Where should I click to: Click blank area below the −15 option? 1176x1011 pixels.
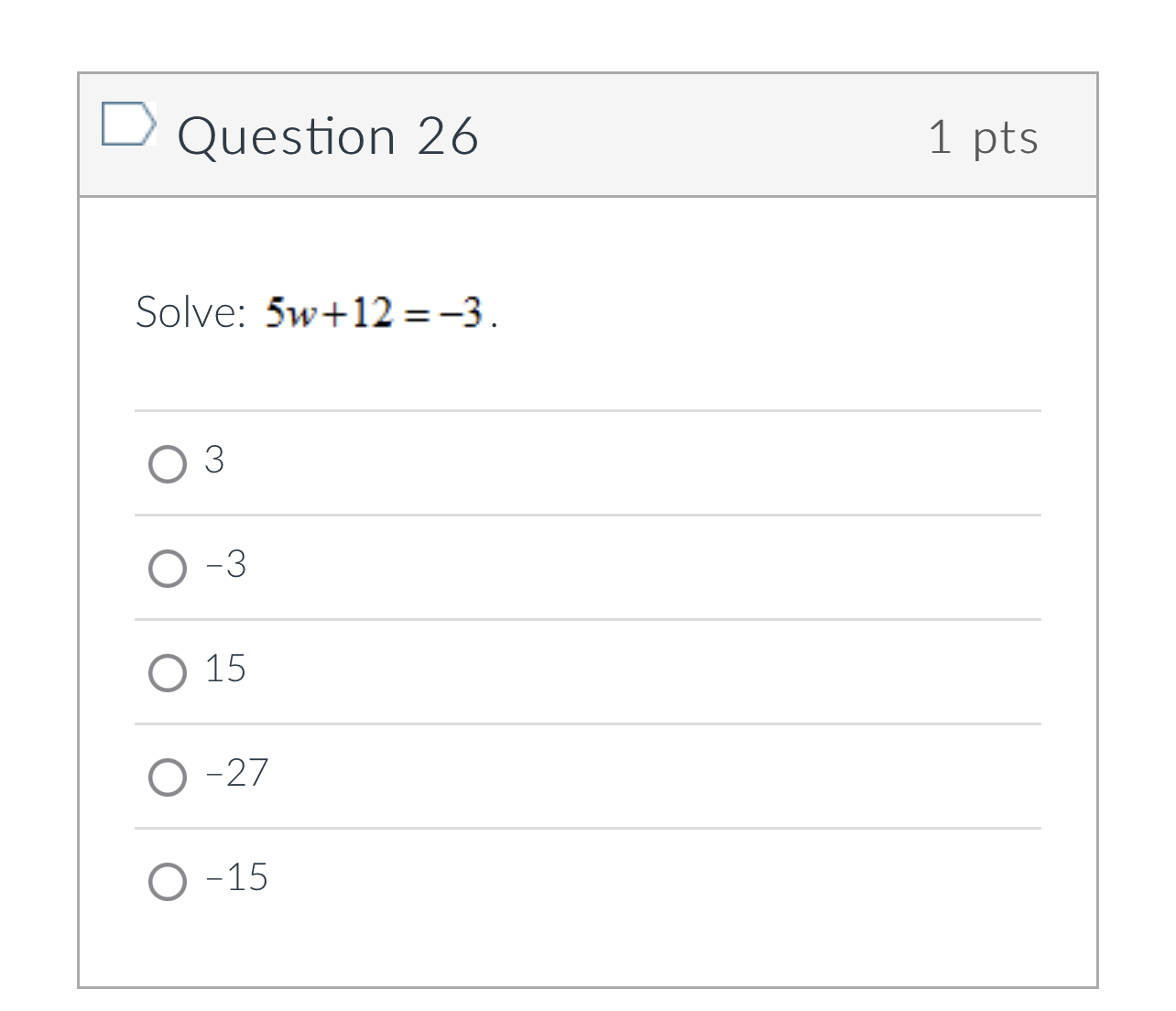click(x=588, y=952)
